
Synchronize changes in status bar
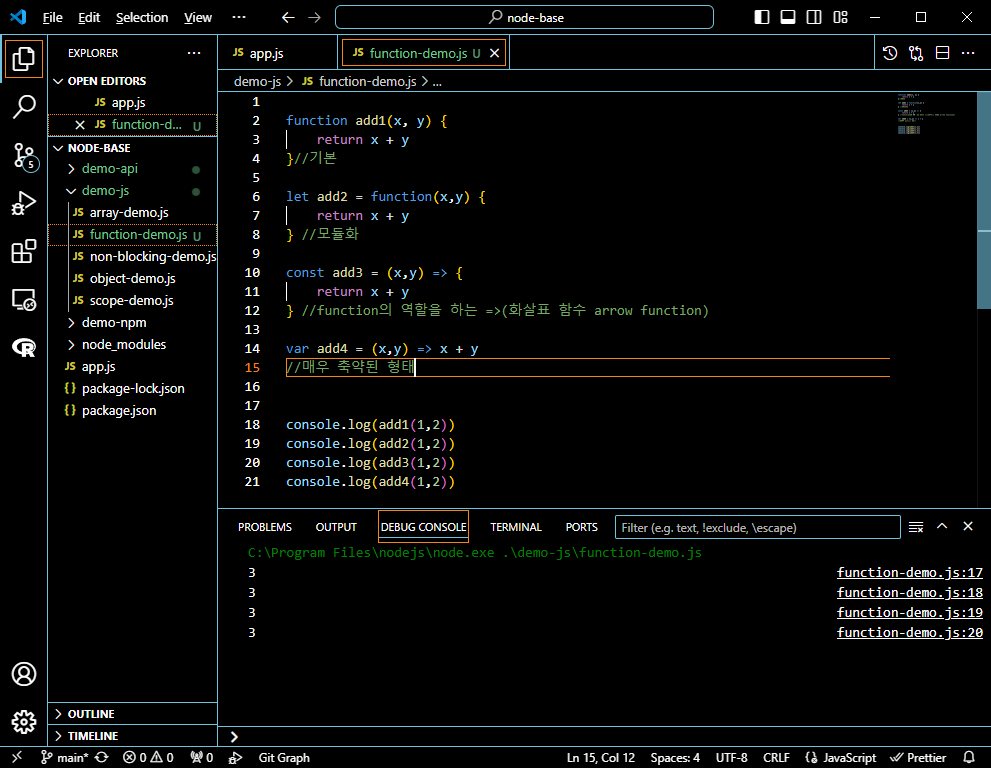[x=102, y=757]
